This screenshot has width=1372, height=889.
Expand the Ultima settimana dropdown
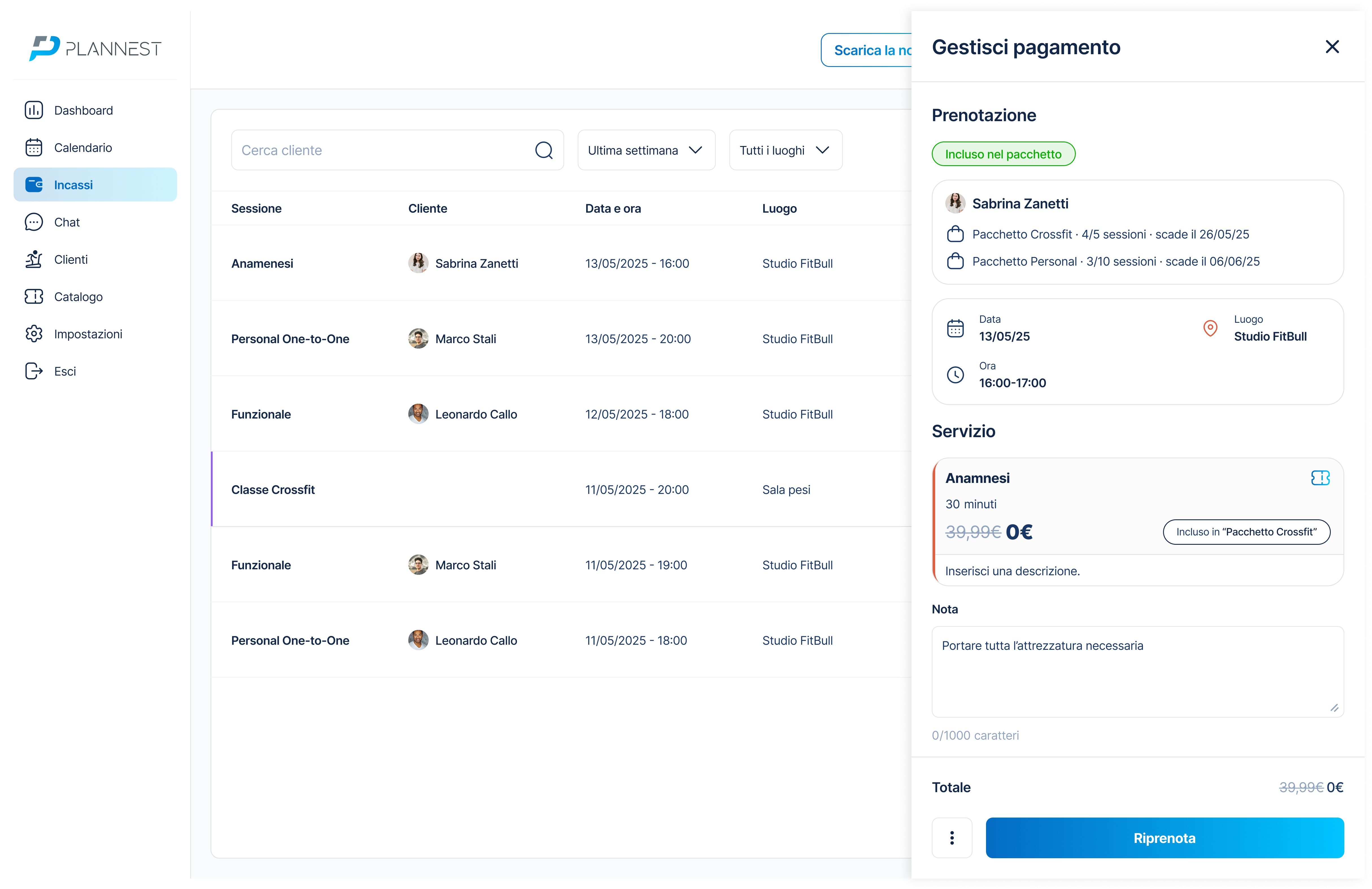pyautogui.click(x=646, y=151)
